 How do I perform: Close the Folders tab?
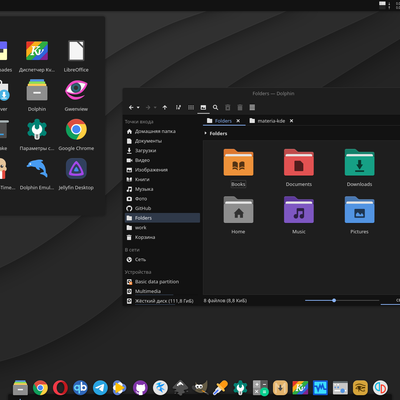coord(238,121)
